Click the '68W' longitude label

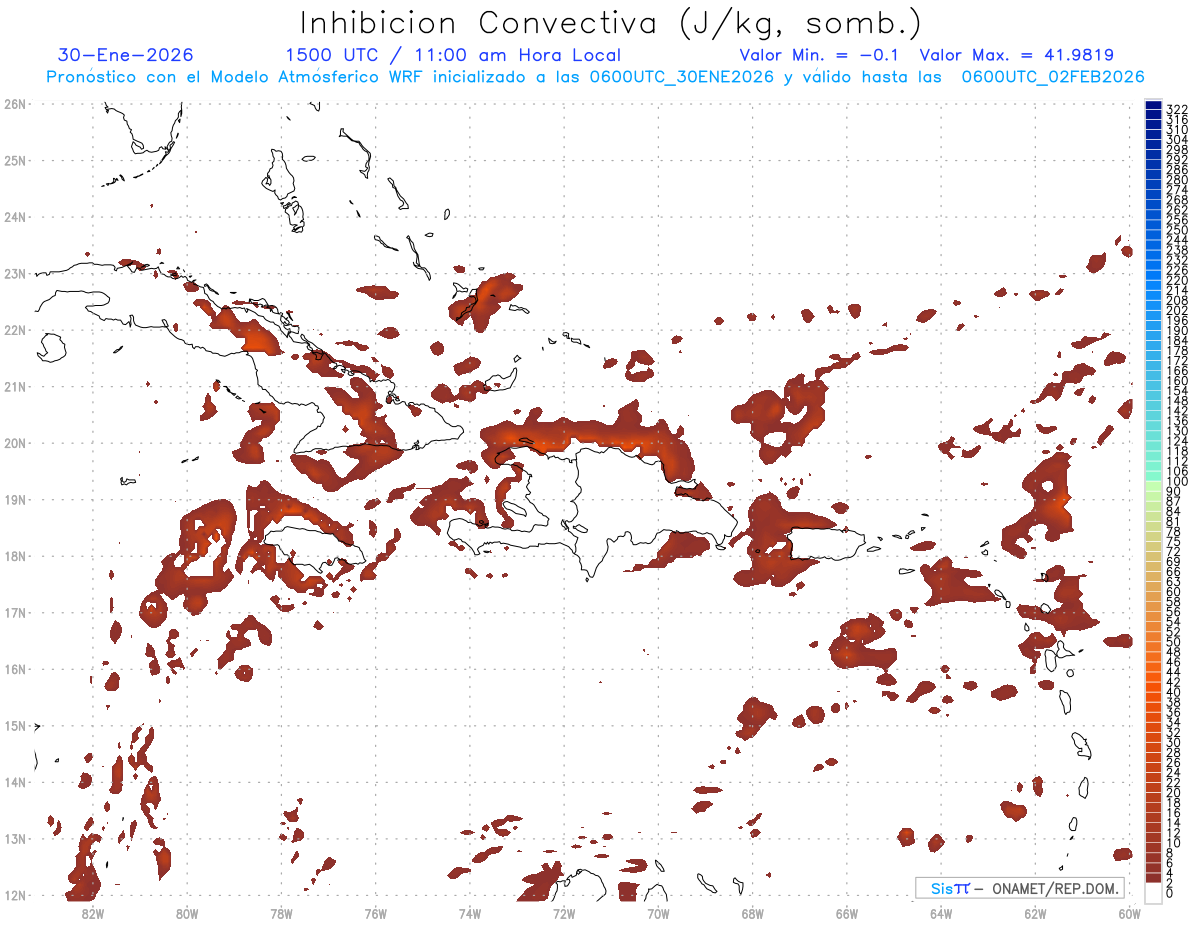point(752,913)
